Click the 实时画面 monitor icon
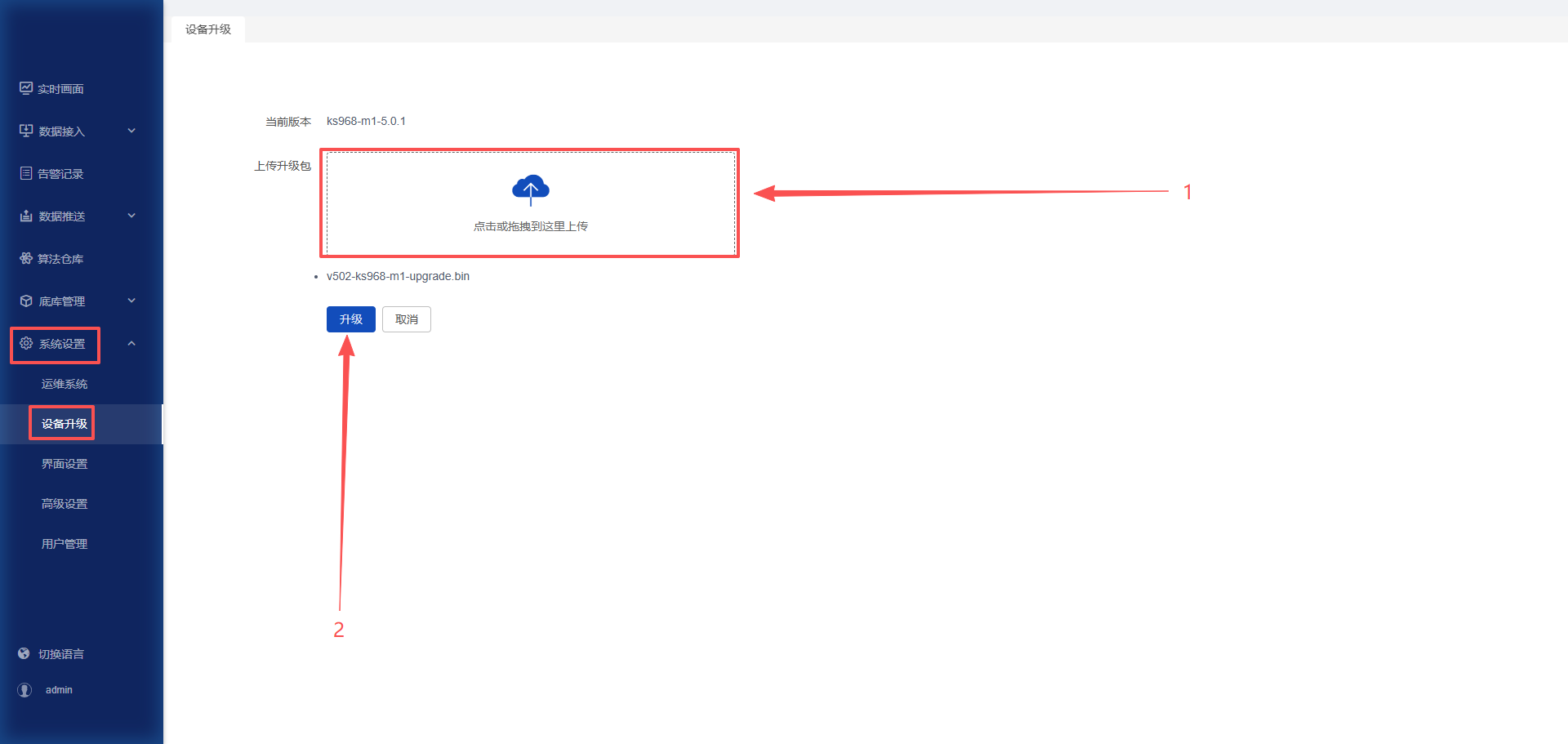This screenshot has width=1568, height=744. [x=26, y=88]
